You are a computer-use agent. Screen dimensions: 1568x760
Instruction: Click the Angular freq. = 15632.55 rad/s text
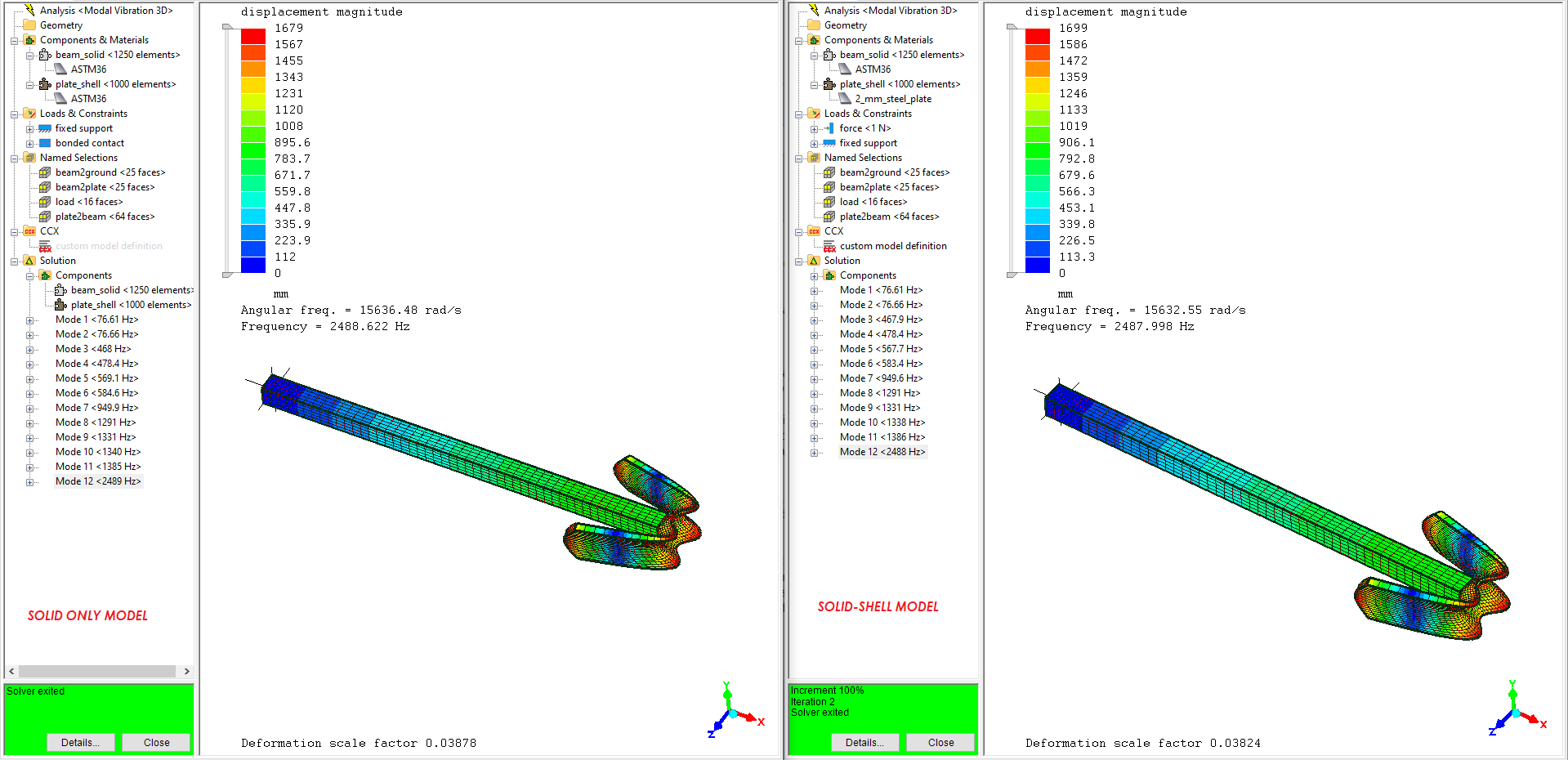(1136, 310)
